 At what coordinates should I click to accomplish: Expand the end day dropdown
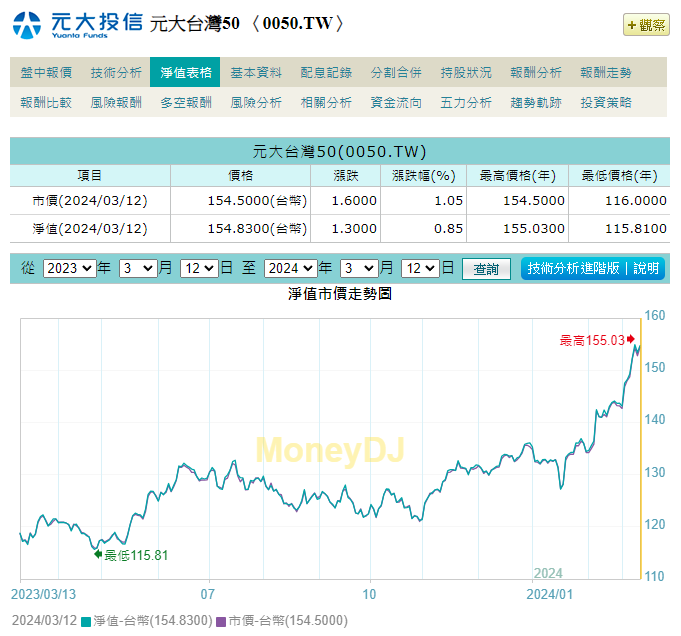tap(420, 268)
